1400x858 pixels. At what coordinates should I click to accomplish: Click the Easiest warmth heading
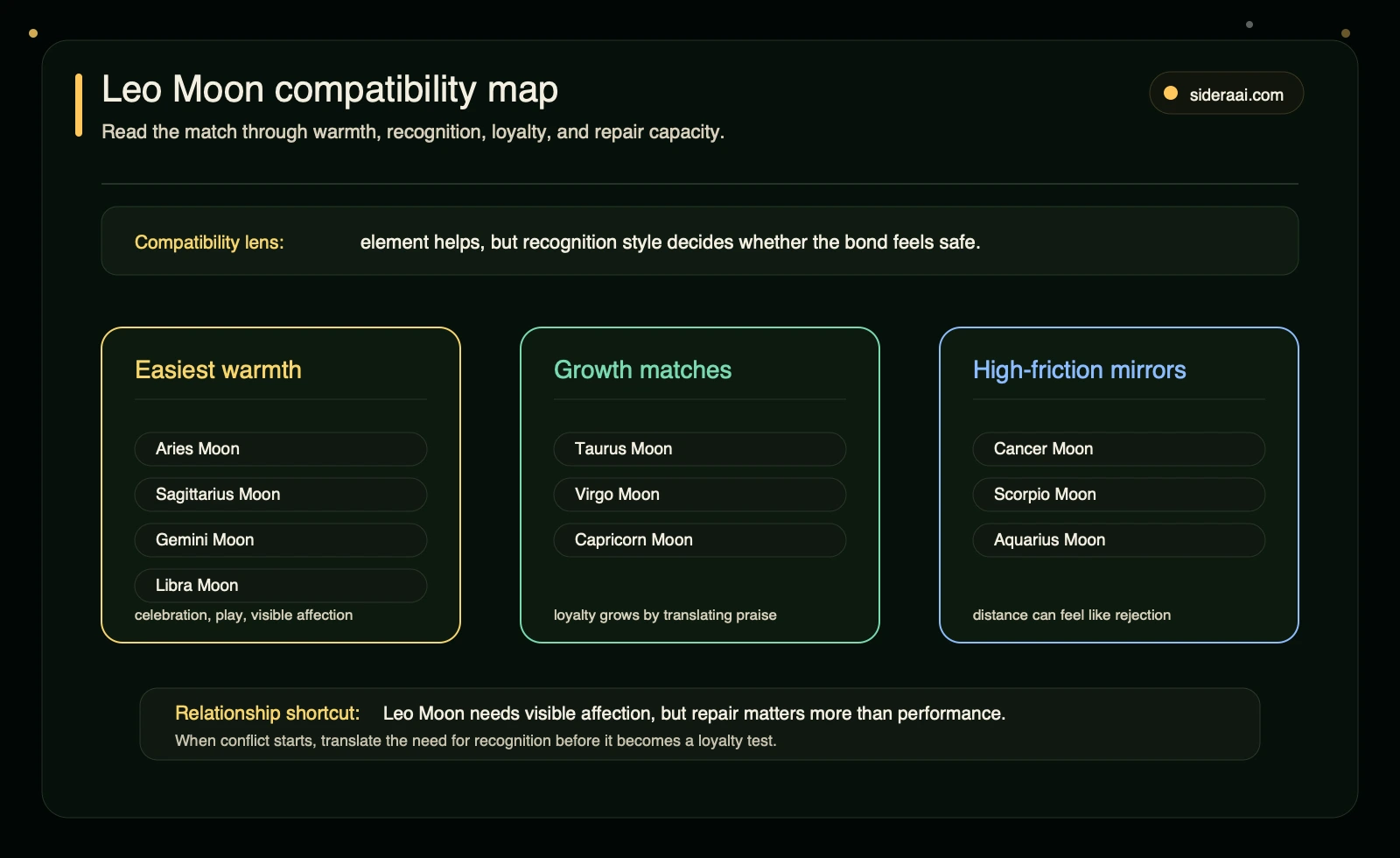[x=218, y=369]
